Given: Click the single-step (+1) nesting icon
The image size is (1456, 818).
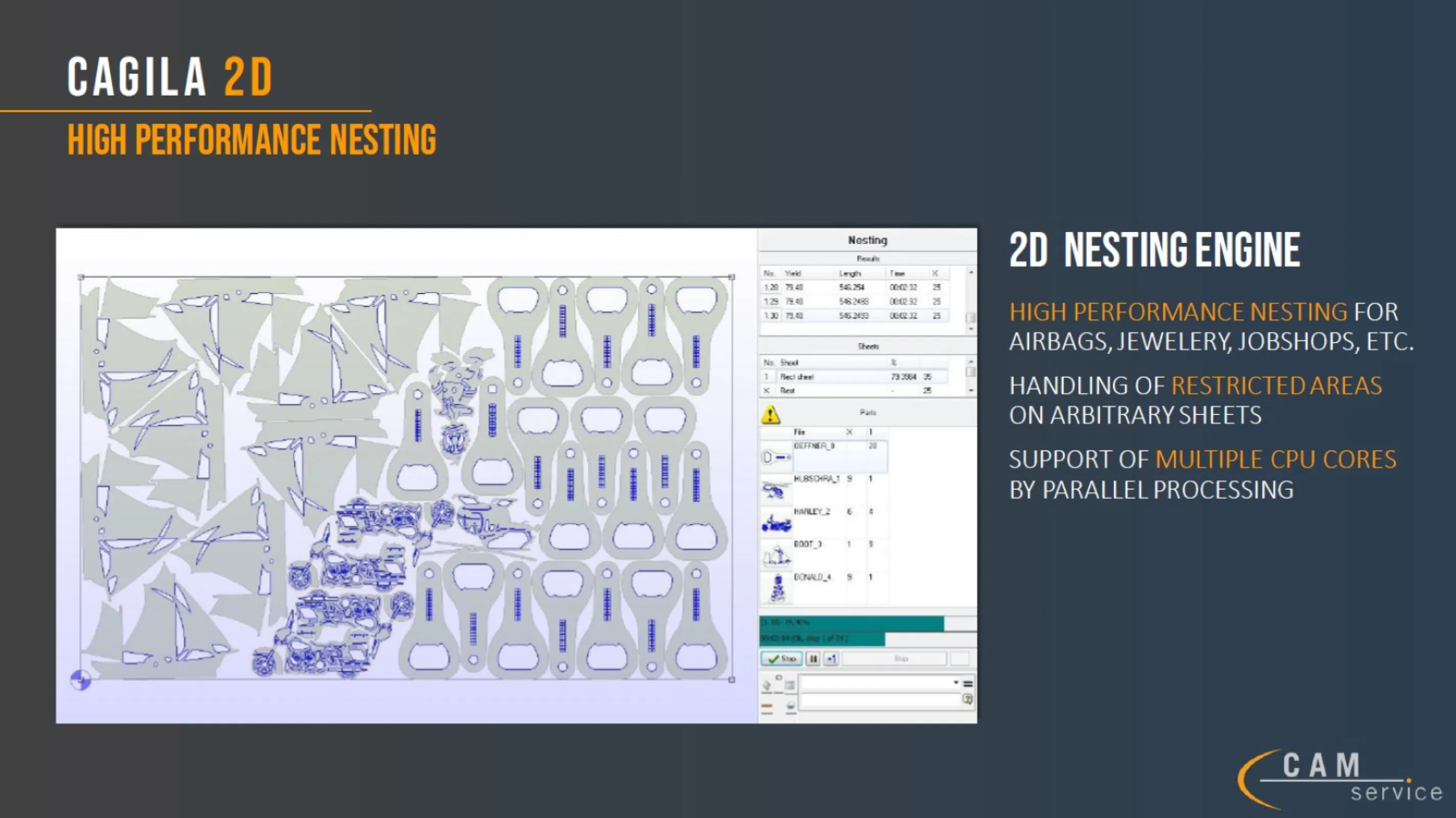Looking at the screenshot, I should click(x=832, y=658).
